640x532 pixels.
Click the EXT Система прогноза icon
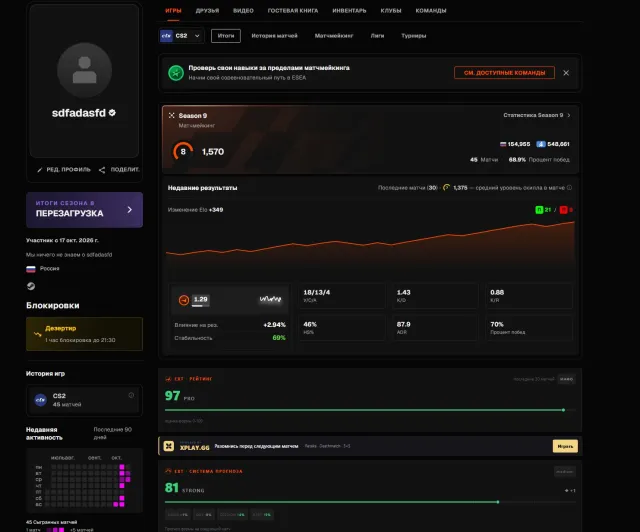pos(168,471)
